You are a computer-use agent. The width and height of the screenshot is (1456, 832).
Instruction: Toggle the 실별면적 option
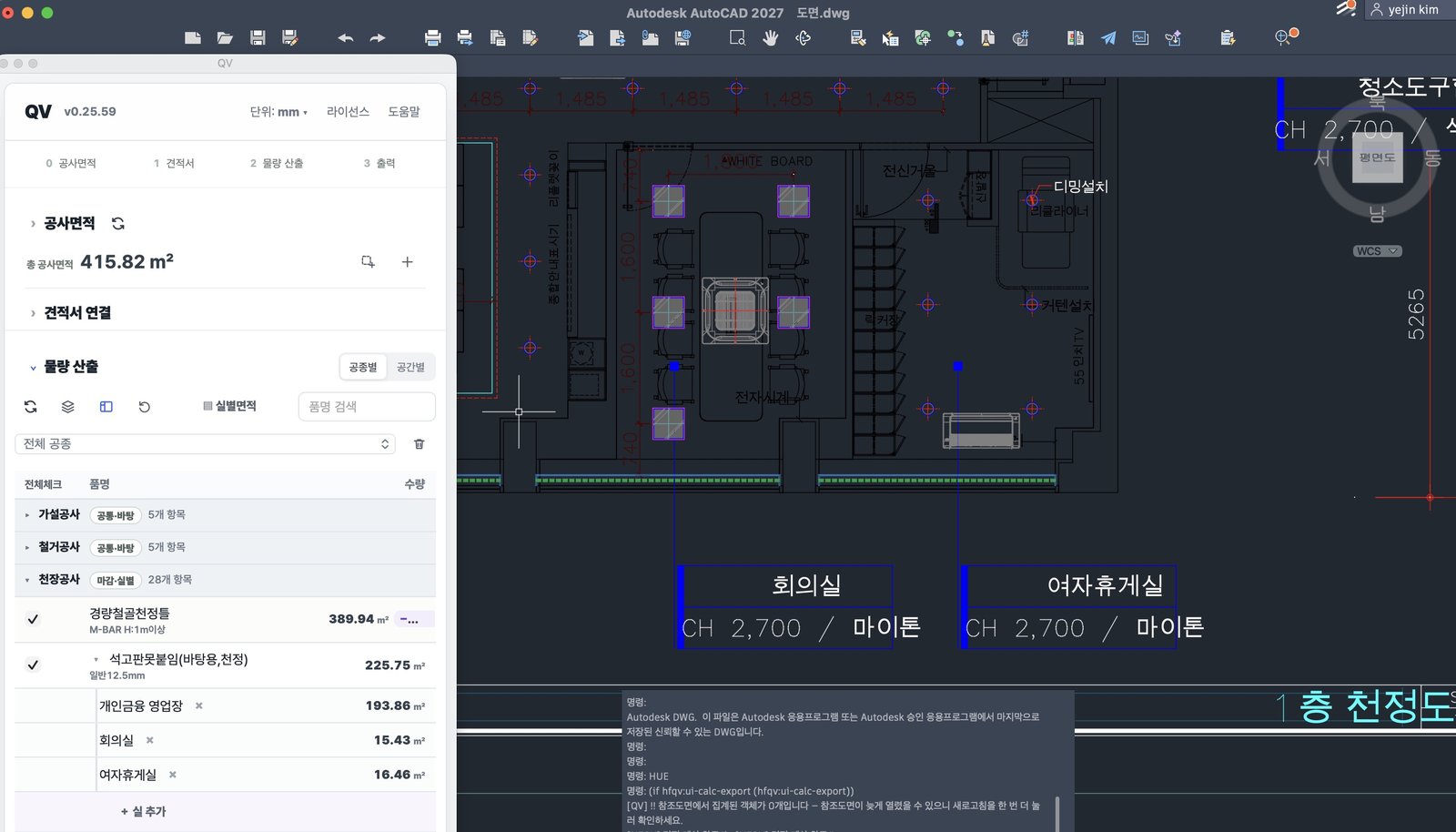click(229, 406)
